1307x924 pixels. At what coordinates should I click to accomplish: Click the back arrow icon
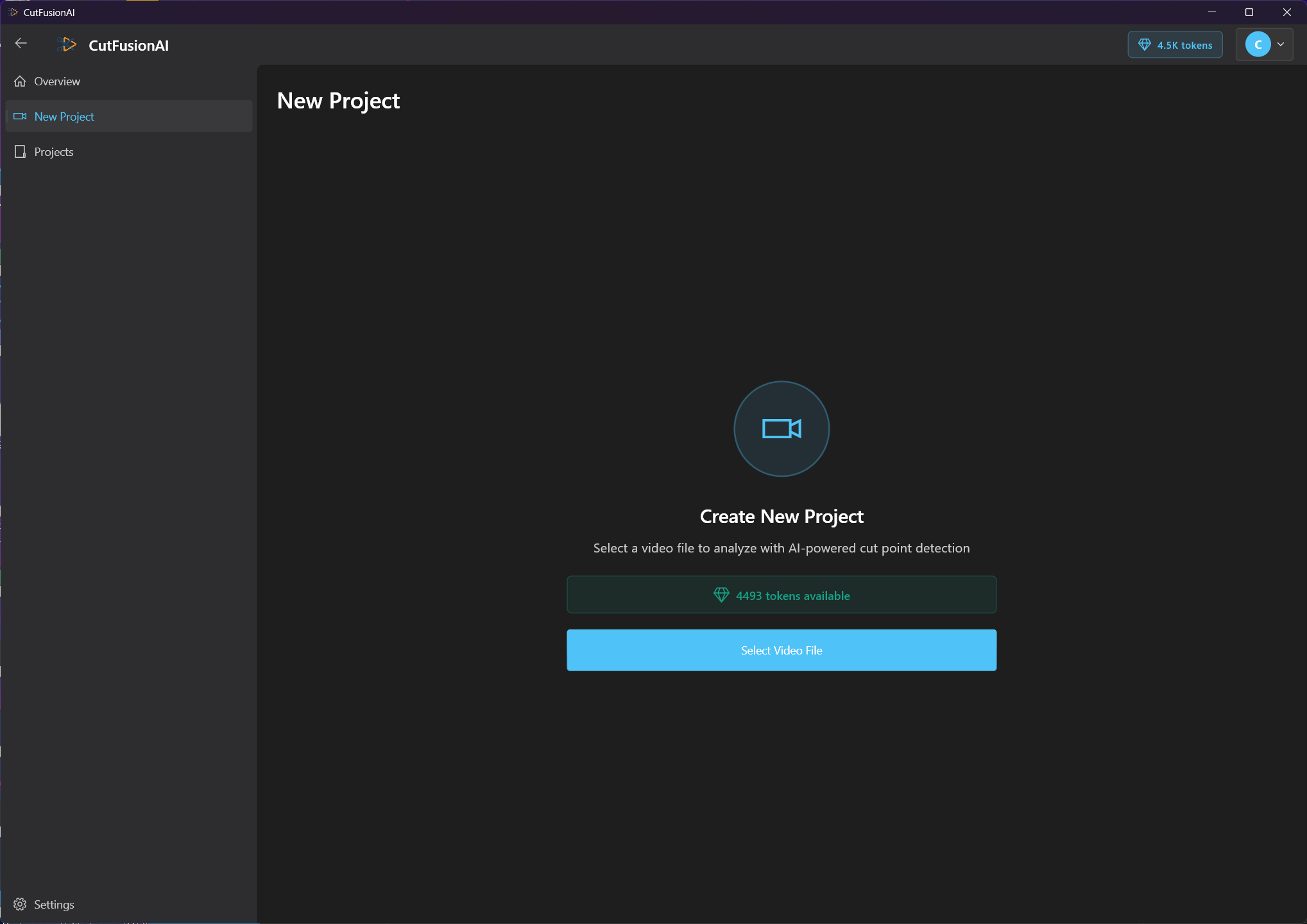pyautogui.click(x=21, y=44)
